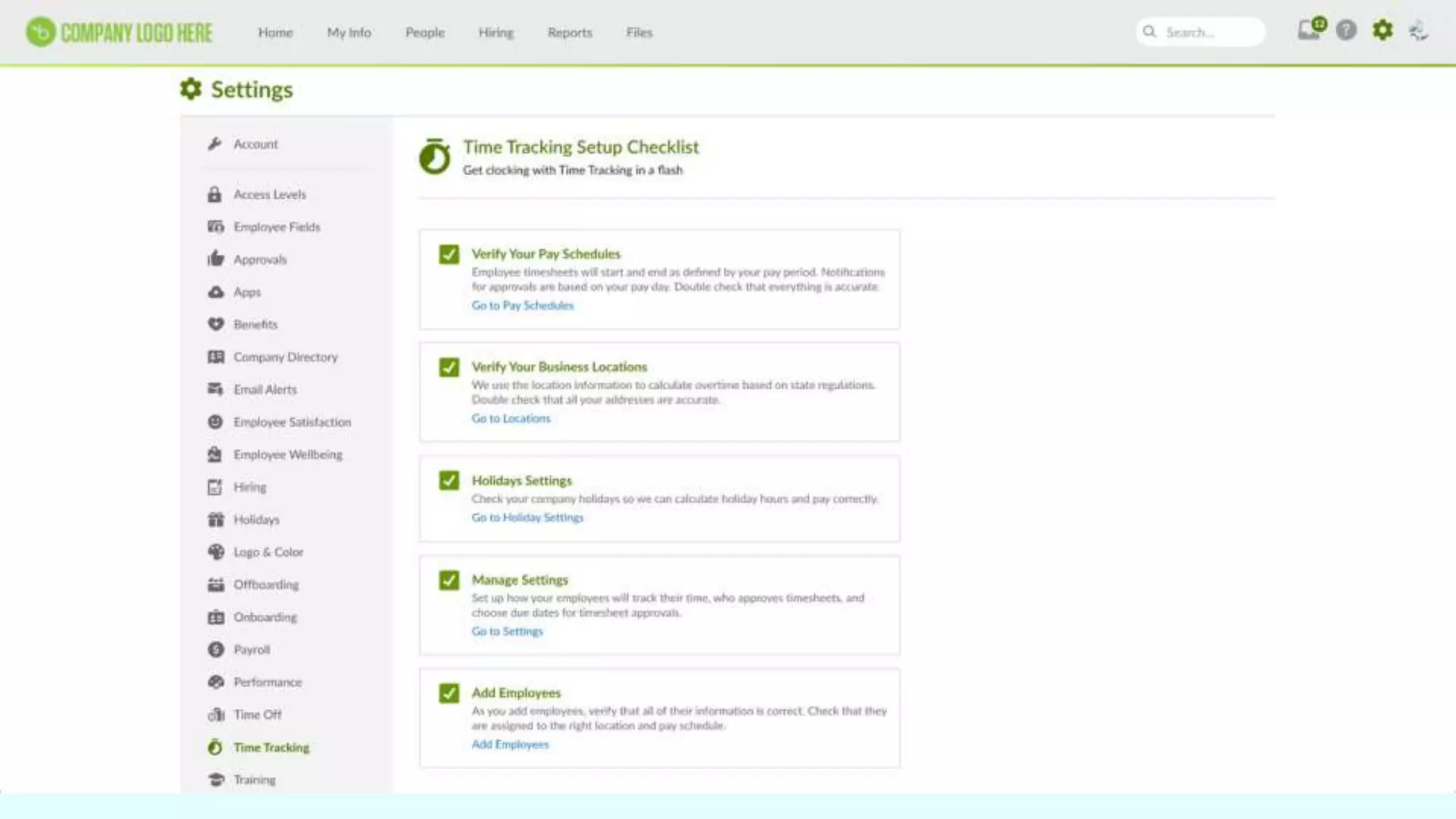Open the People menu
Viewport: 1456px width, 819px height.
[424, 32]
